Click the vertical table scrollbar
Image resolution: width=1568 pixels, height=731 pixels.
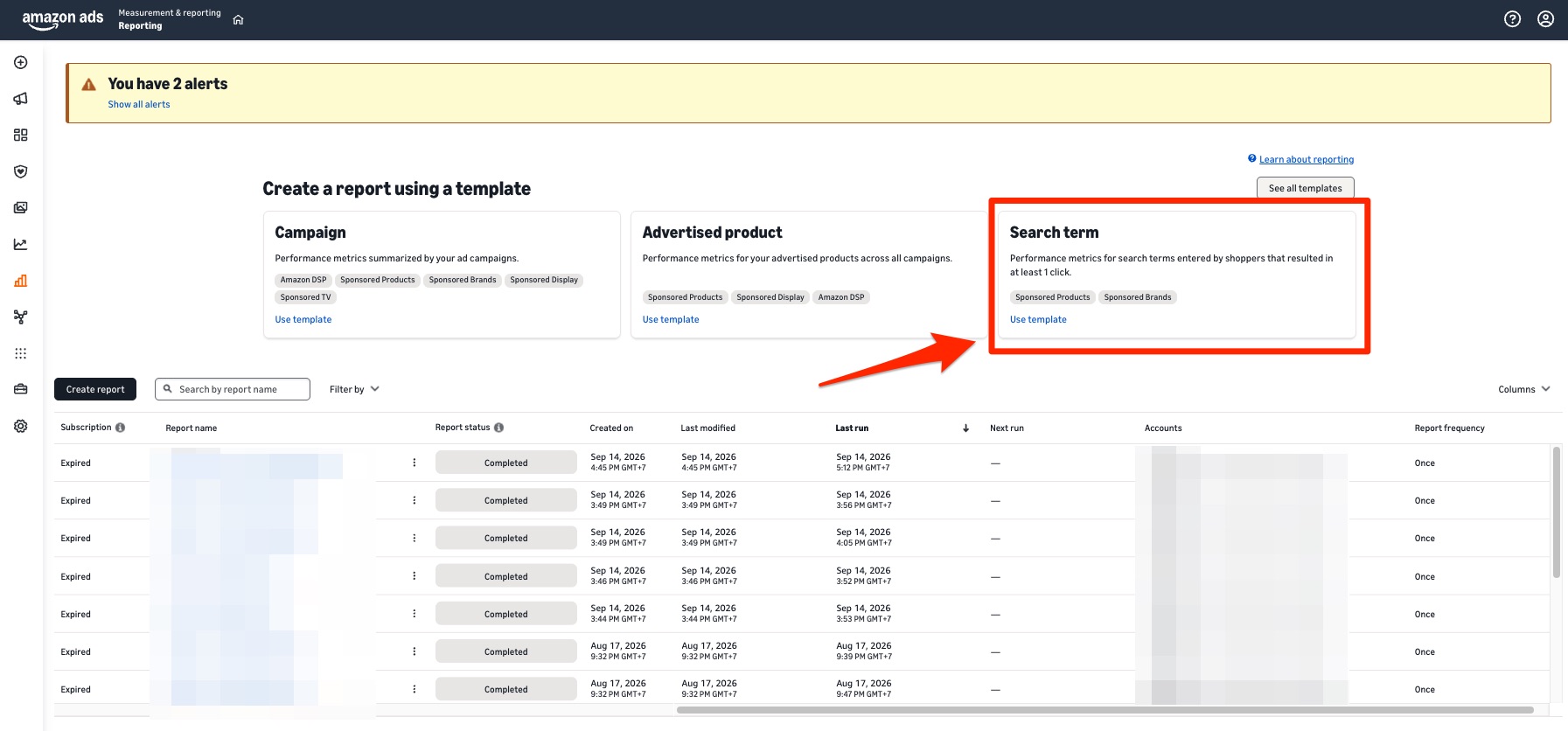tap(1556, 512)
